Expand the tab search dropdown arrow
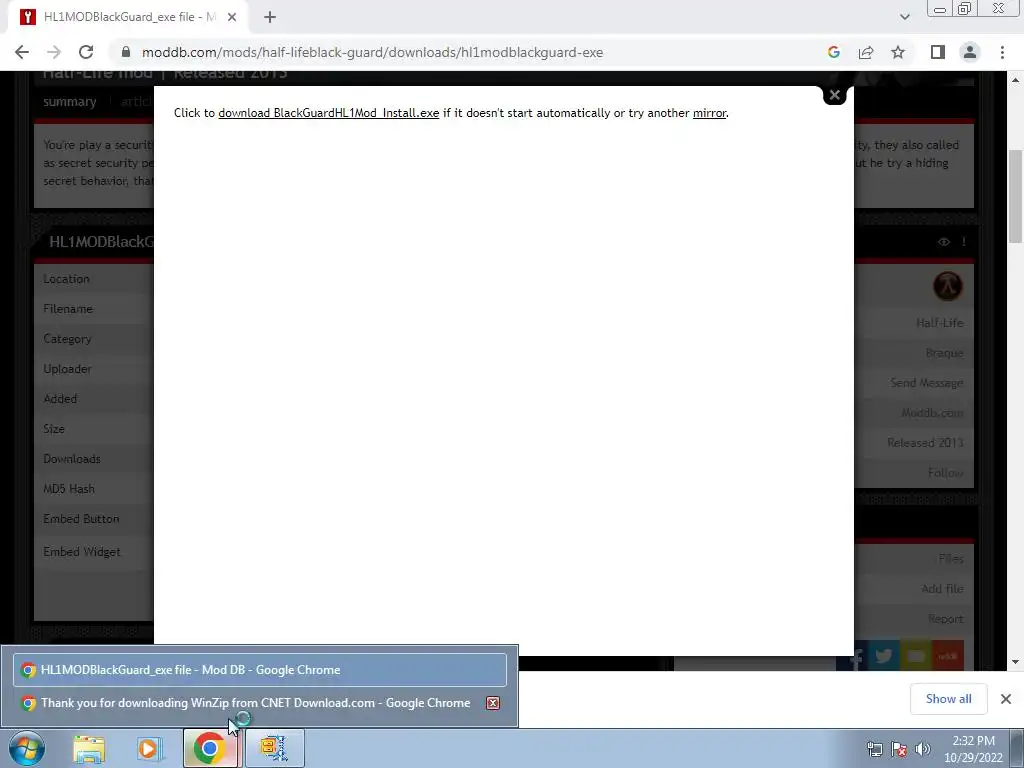Image resolution: width=1024 pixels, height=768 pixels. point(904,18)
